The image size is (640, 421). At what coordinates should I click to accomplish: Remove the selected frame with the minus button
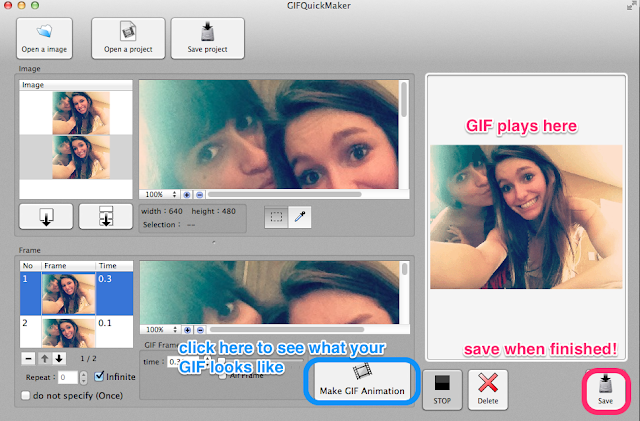(x=28, y=359)
